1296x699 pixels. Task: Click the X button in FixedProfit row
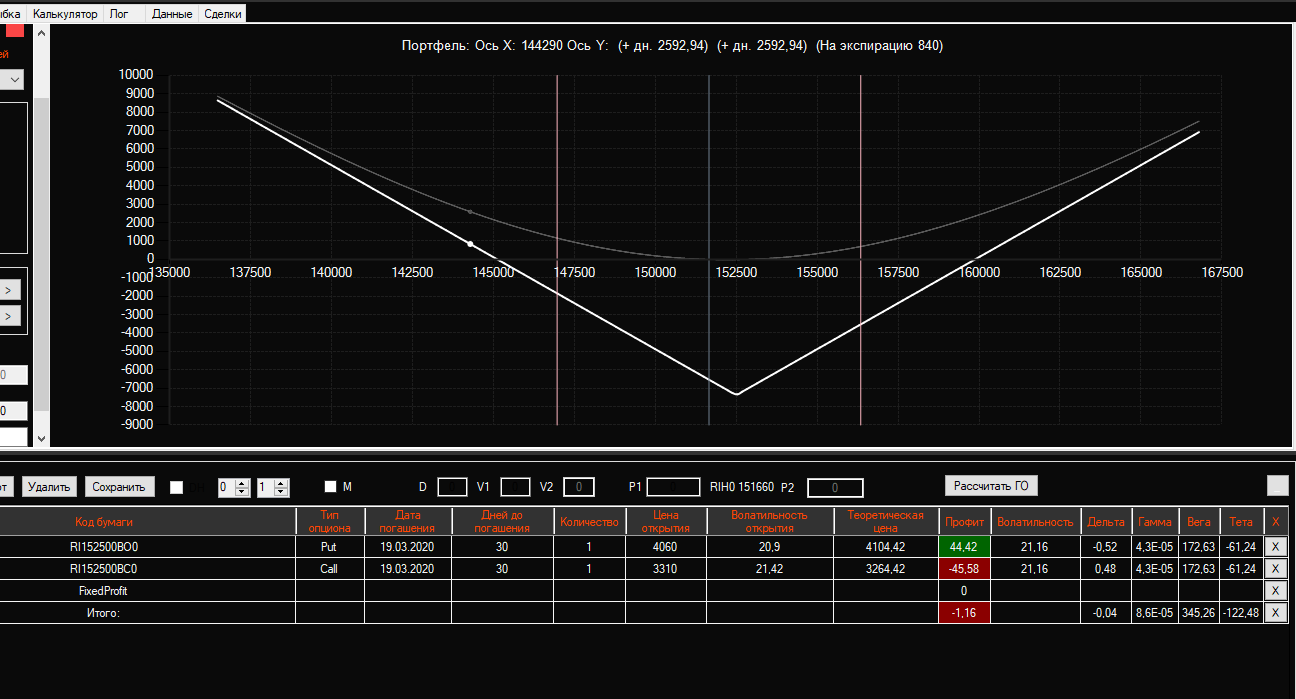click(x=1275, y=590)
